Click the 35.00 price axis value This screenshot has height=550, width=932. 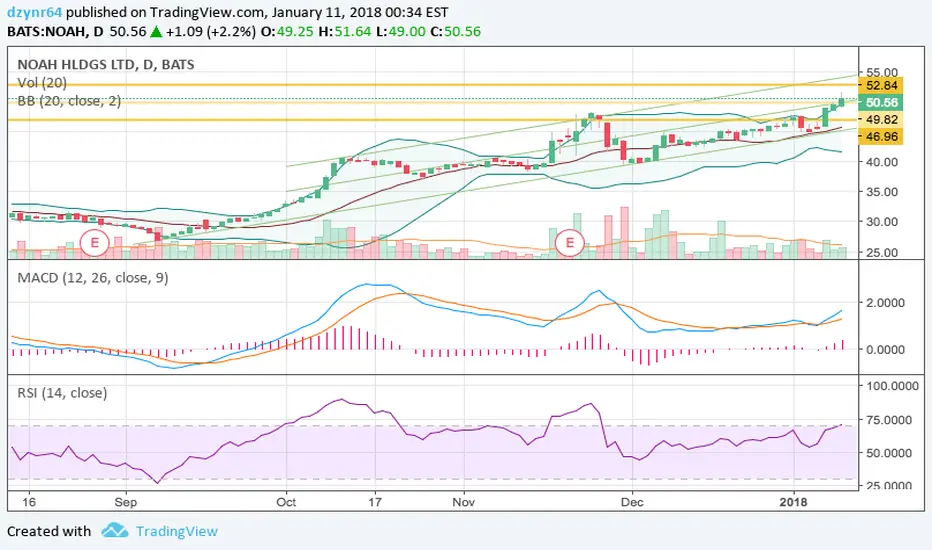pyautogui.click(x=882, y=192)
